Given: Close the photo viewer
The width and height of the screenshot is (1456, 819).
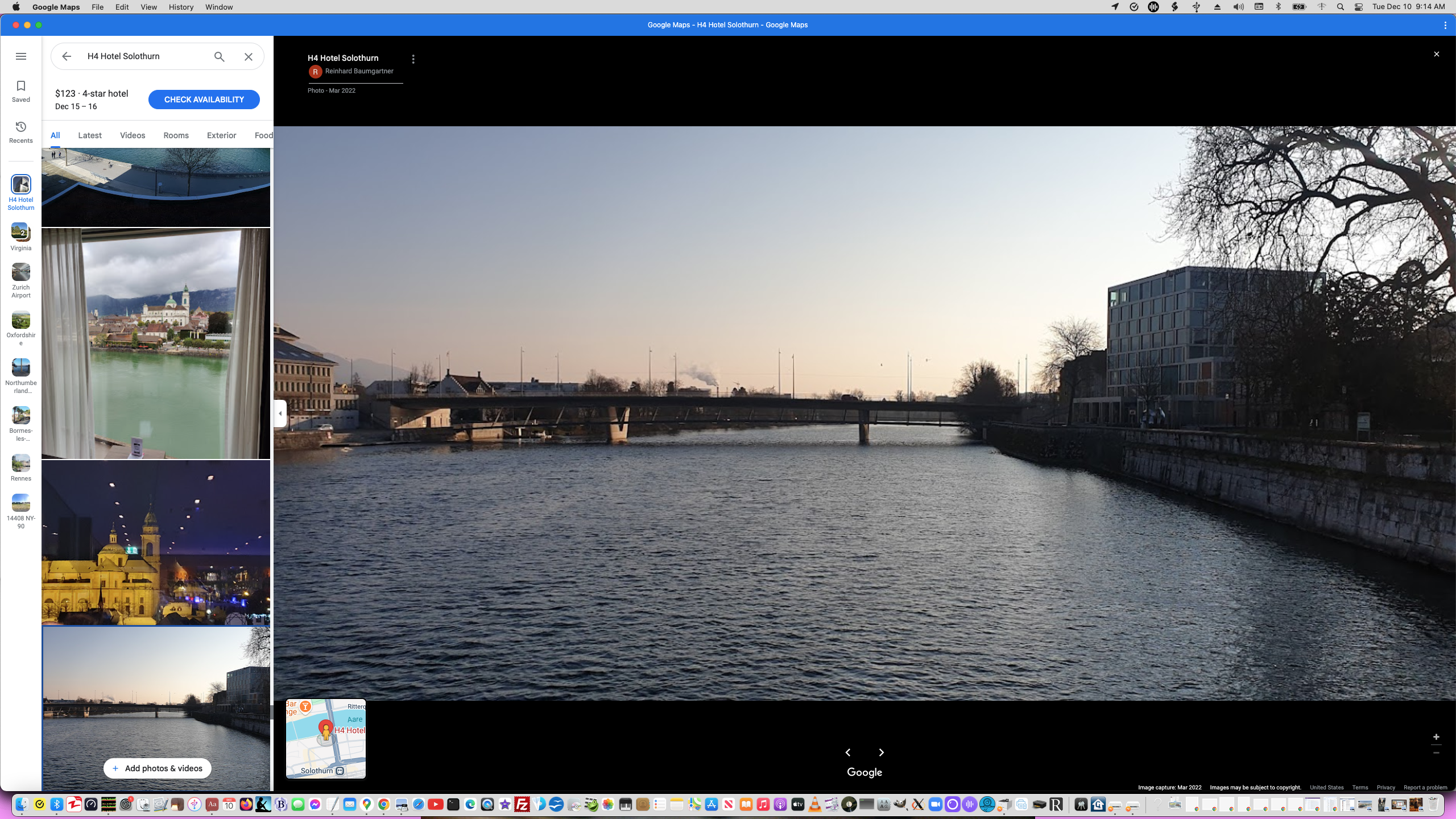Looking at the screenshot, I should pyautogui.click(x=1436, y=55).
